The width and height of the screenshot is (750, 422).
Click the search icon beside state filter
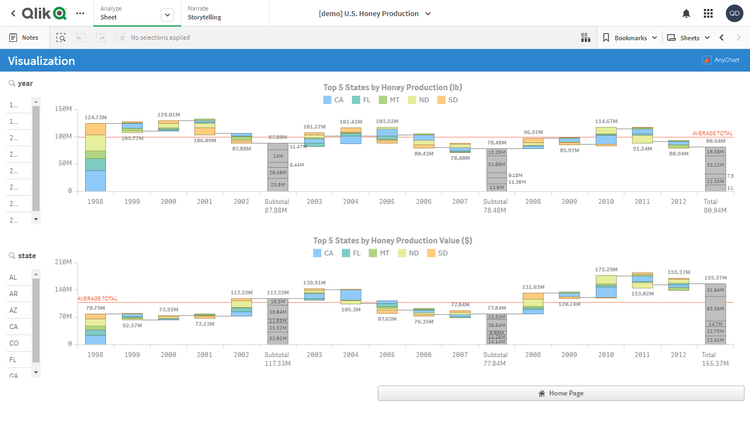click(x=12, y=255)
